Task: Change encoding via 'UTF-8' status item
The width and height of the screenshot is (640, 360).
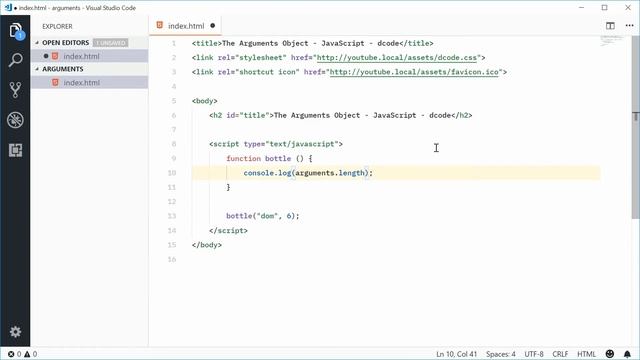Action: pyautogui.click(x=534, y=354)
